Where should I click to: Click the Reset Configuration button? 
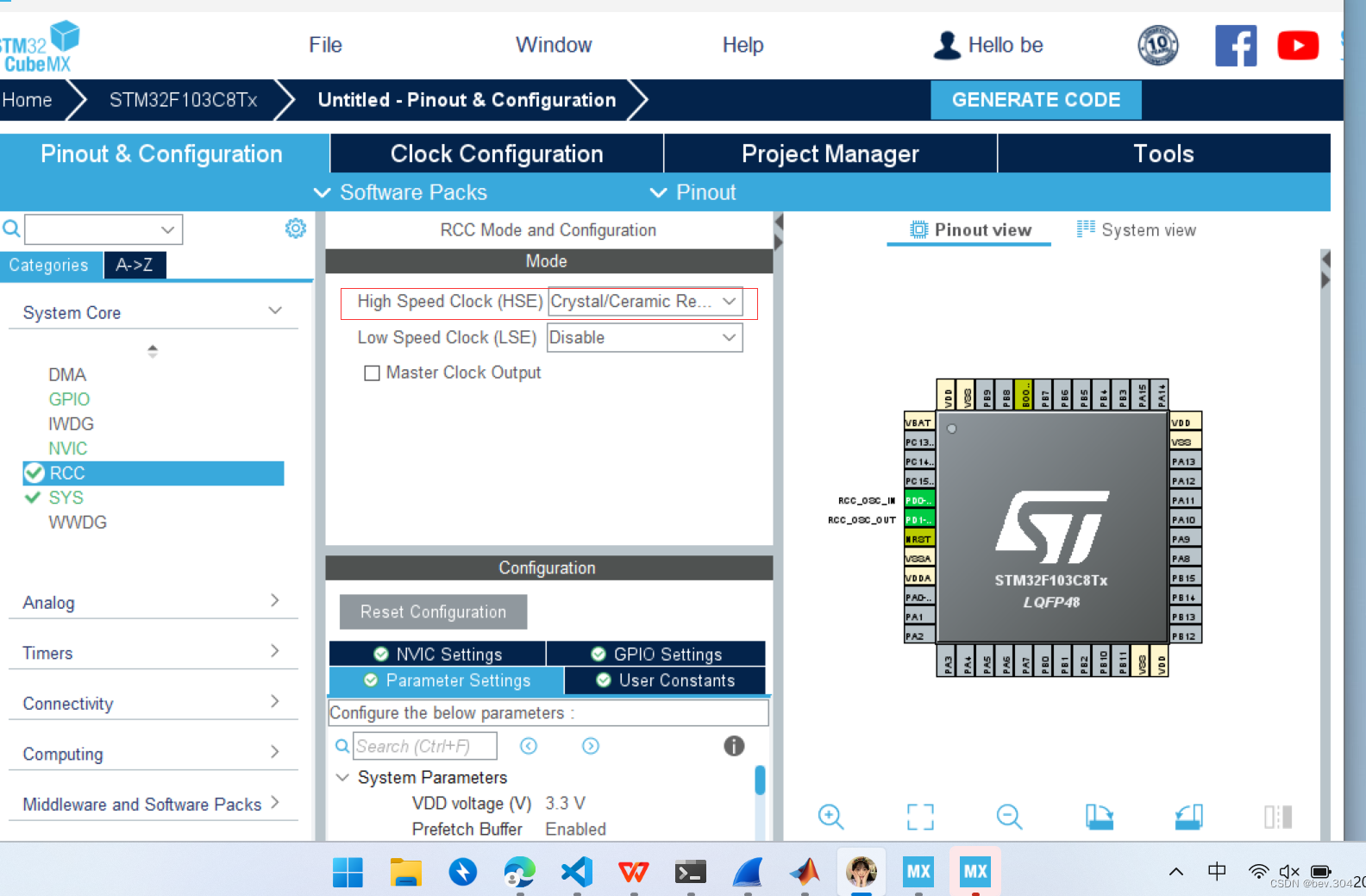pos(433,611)
